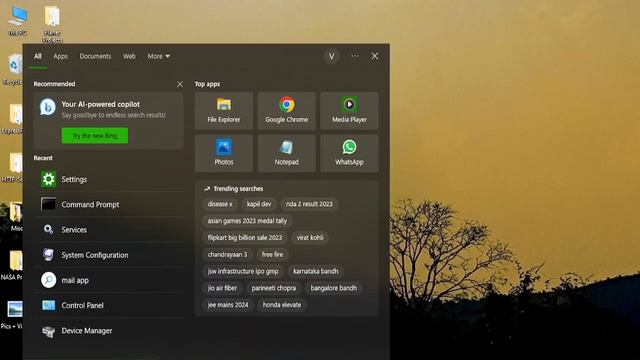
Task: Open WhatsApp from Top apps
Action: click(349, 153)
